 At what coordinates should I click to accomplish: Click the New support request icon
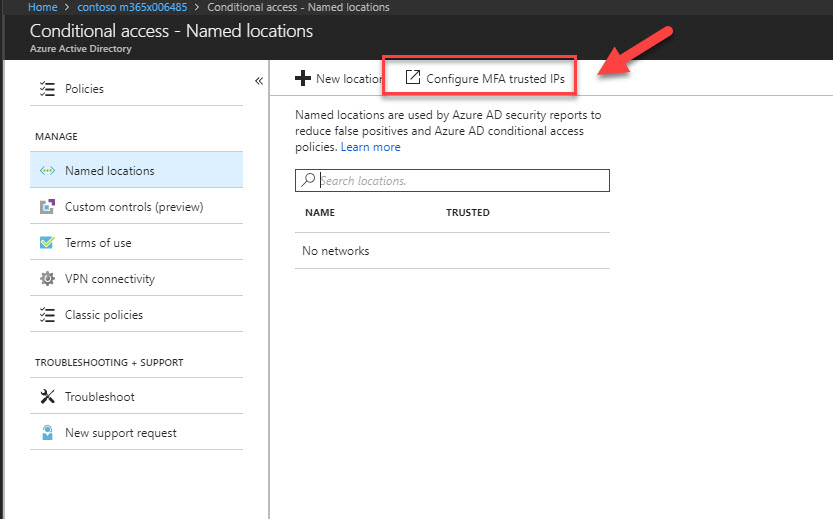(47, 432)
